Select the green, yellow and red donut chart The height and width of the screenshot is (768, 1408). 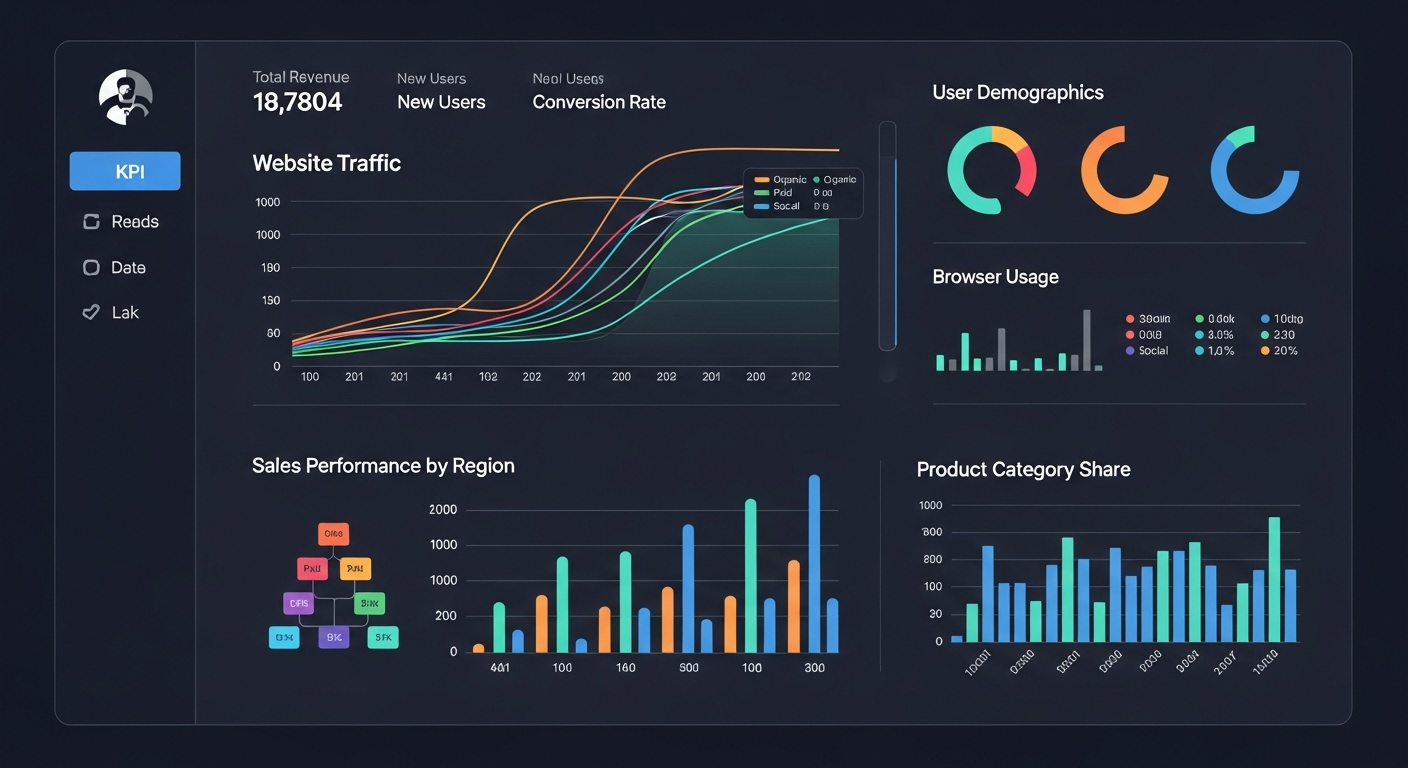[991, 170]
